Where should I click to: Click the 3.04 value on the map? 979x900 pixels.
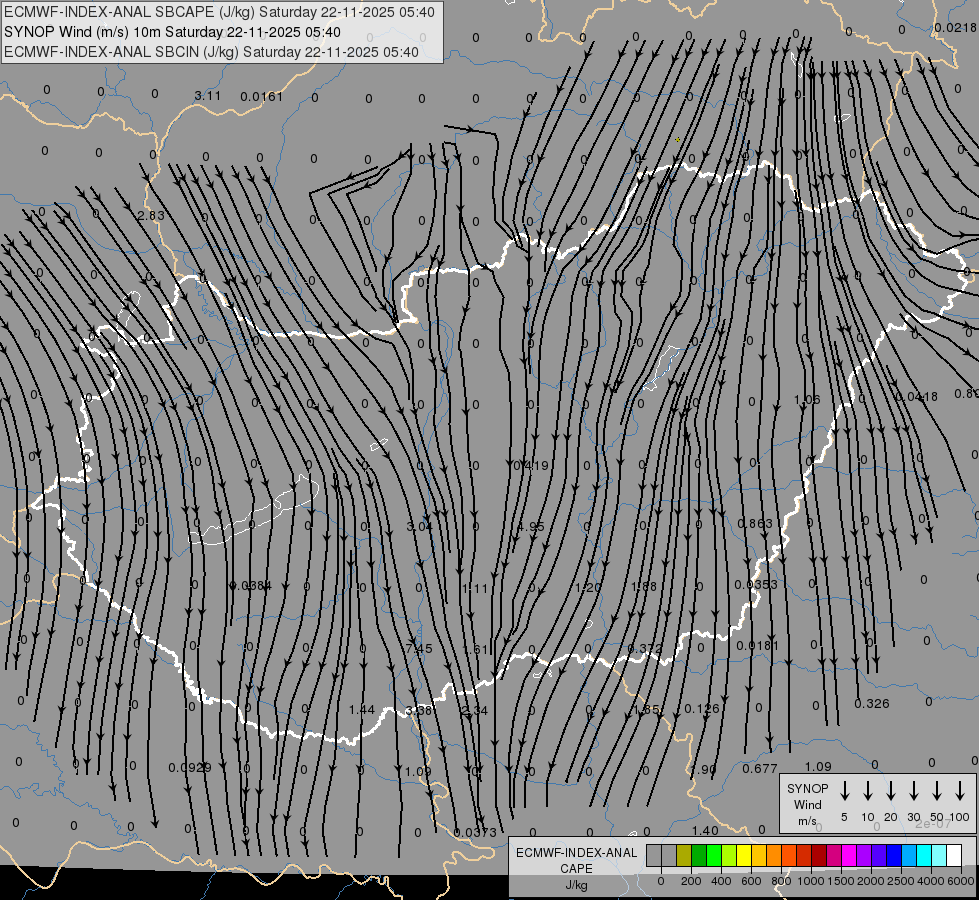(x=420, y=527)
